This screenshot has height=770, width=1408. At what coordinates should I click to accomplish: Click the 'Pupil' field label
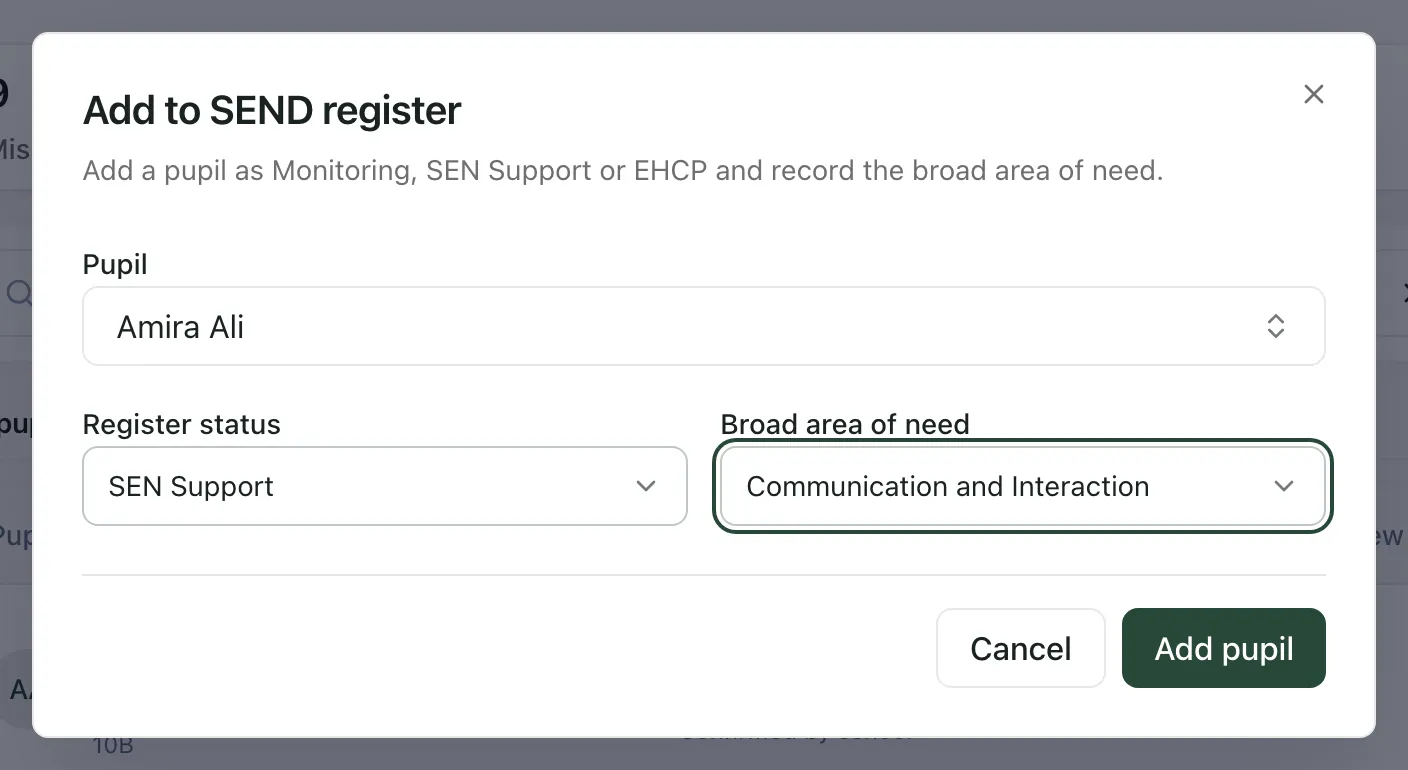pos(115,264)
